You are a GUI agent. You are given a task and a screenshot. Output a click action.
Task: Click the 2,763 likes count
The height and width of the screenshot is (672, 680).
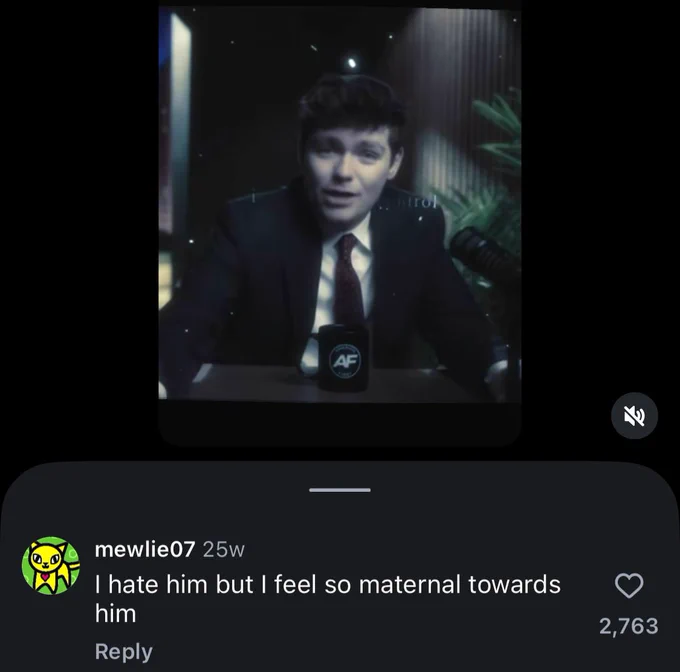628,626
